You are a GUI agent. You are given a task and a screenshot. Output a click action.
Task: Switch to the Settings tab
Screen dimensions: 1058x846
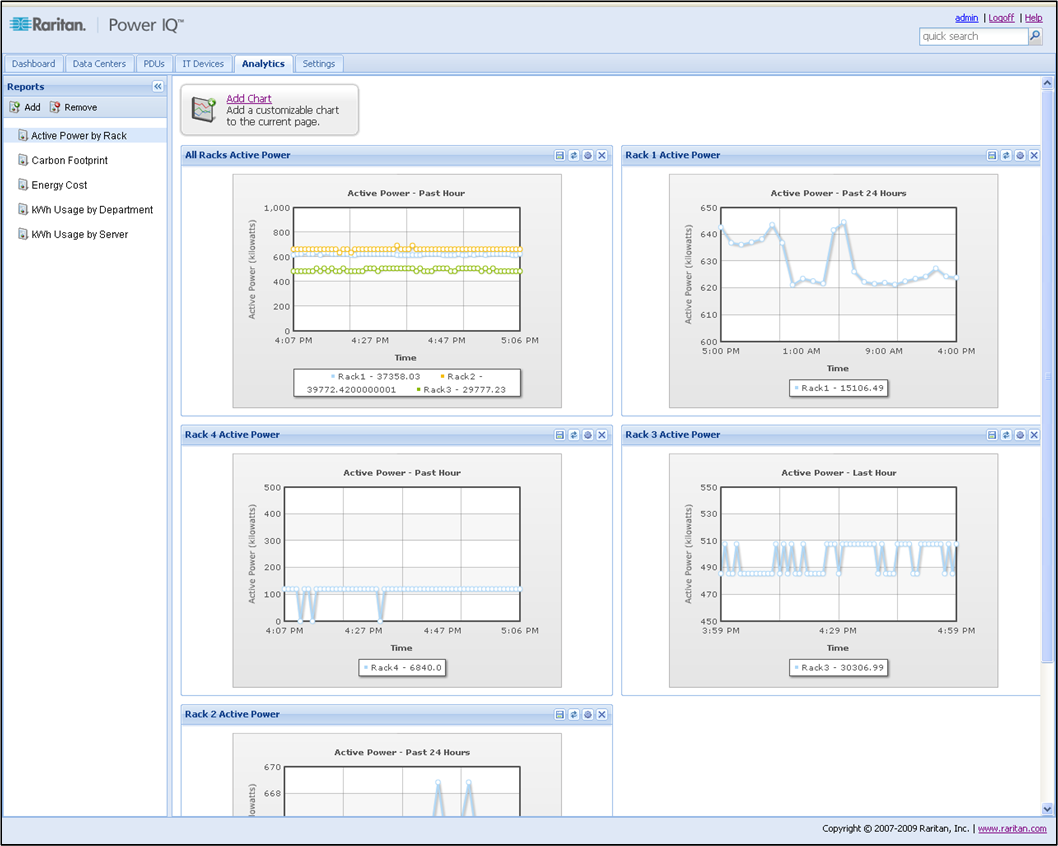click(318, 63)
